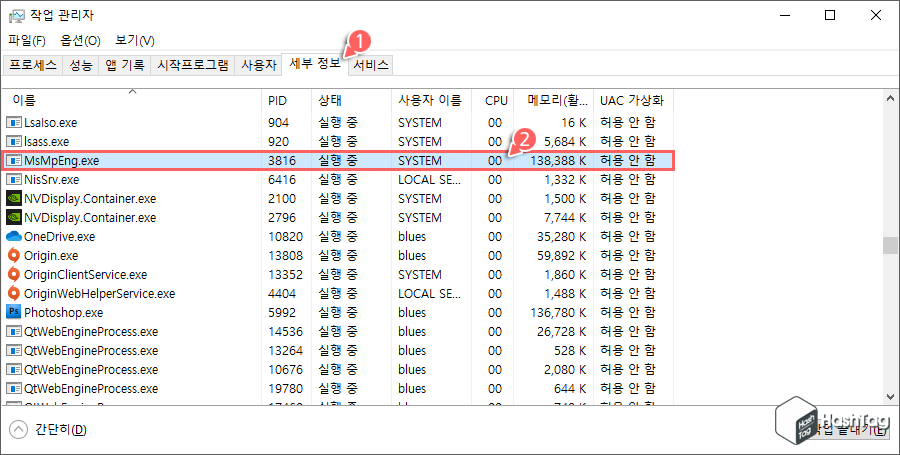Collapse view with 간단히(D) expander
Viewport: 900px width, 455px height.
[48, 430]
